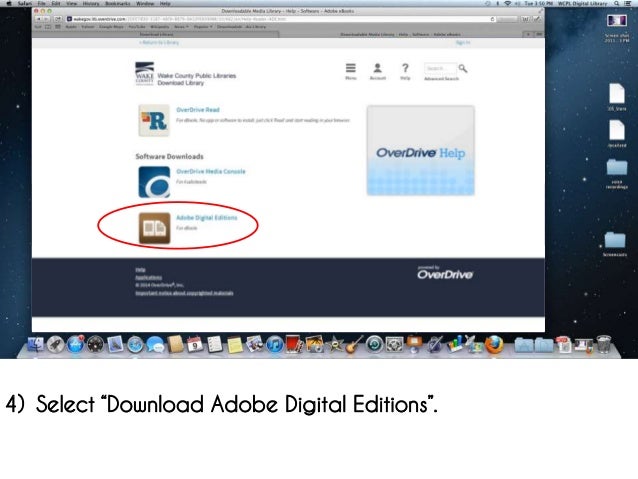Click the OverDrive Media Console icon

[154, 182]
